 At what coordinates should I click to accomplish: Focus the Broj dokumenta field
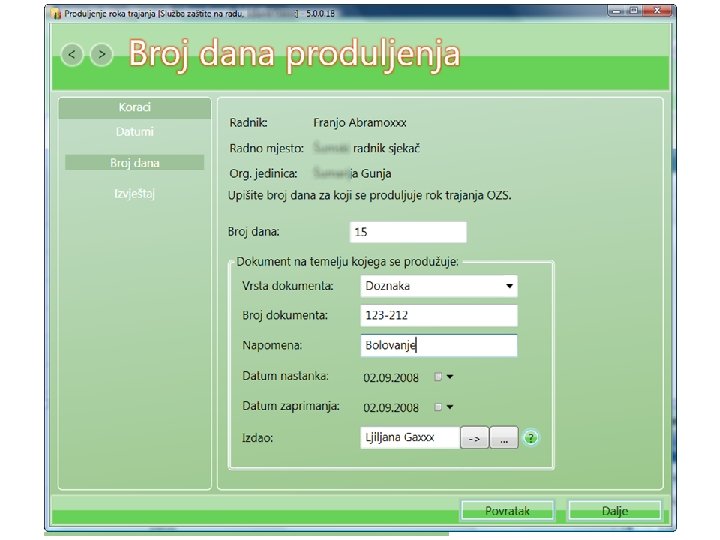tap(439, 315)
